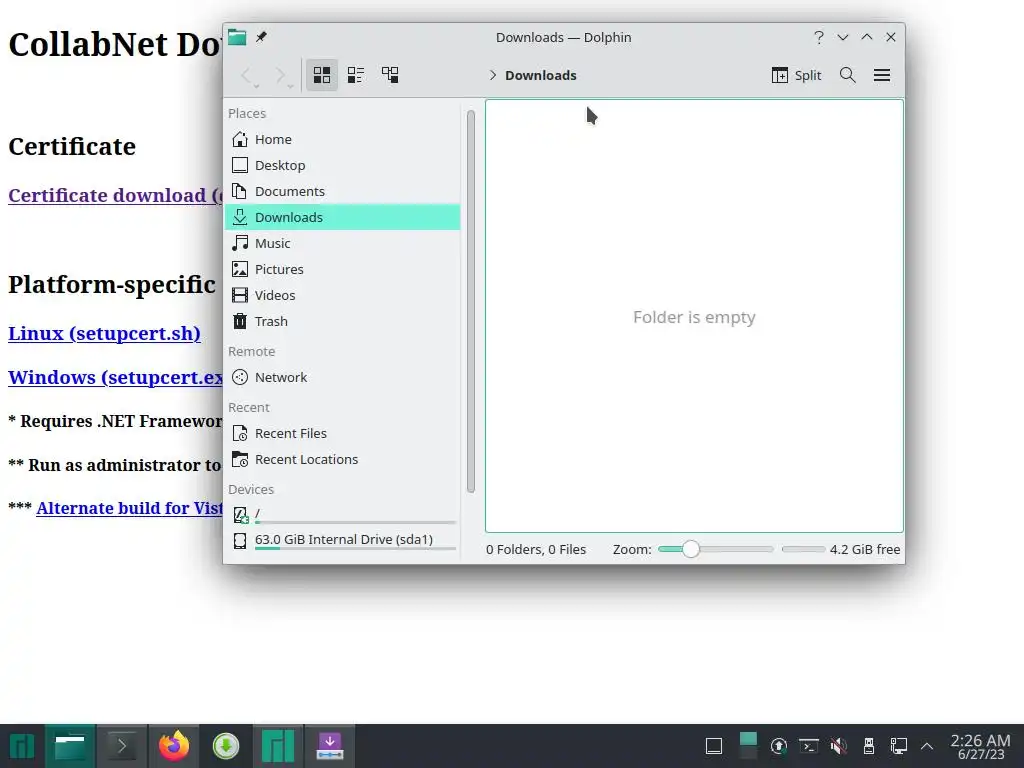Adjust the Zoom slider handle
Screen dimensions: 1024x768
[690, 549]
